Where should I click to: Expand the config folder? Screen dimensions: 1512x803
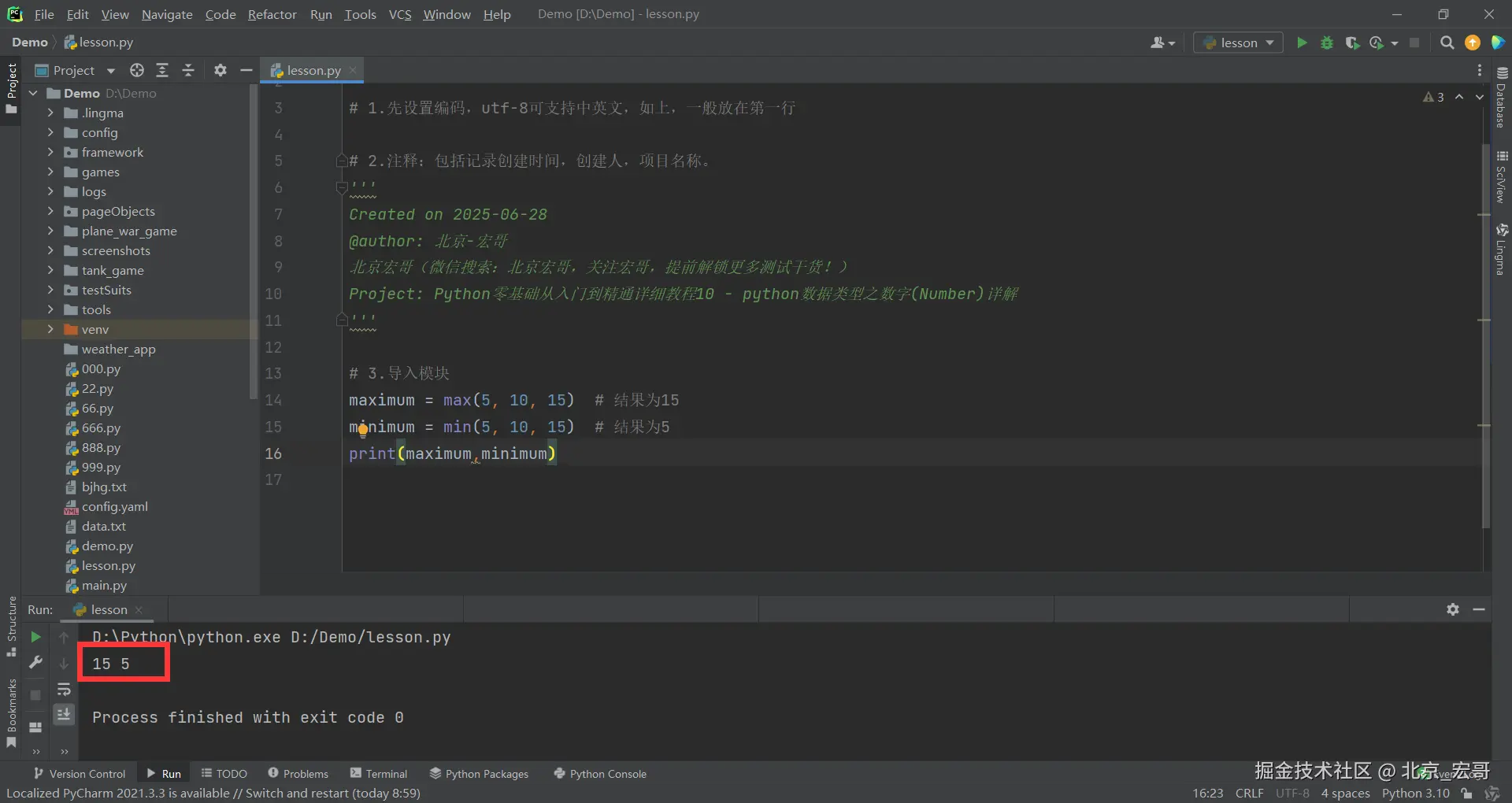click(x=50, y=132)
